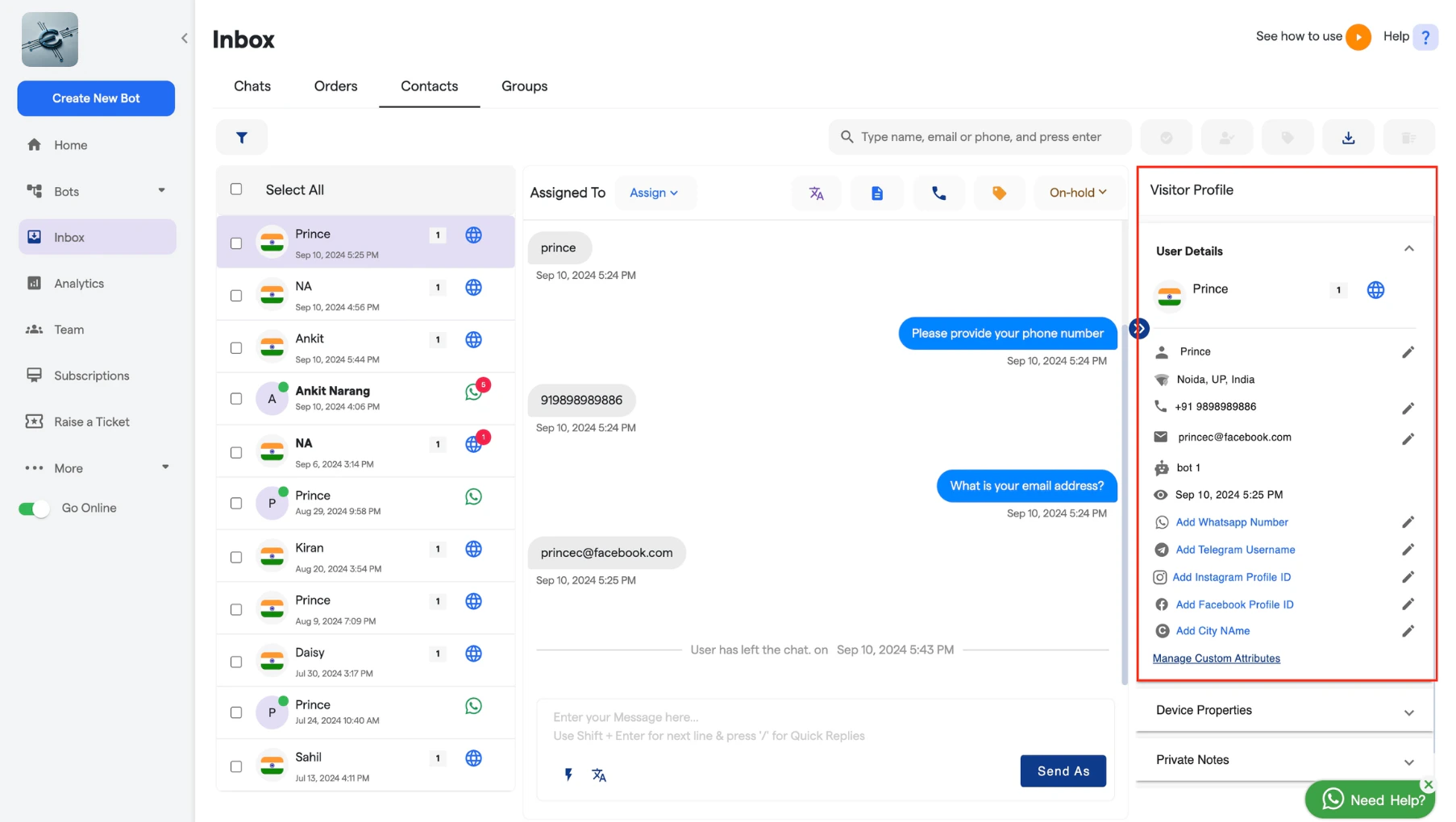The height and width of the screenshot is (822, 1456).
Task: Switch to the Groups tab
Action: point(524,86)
